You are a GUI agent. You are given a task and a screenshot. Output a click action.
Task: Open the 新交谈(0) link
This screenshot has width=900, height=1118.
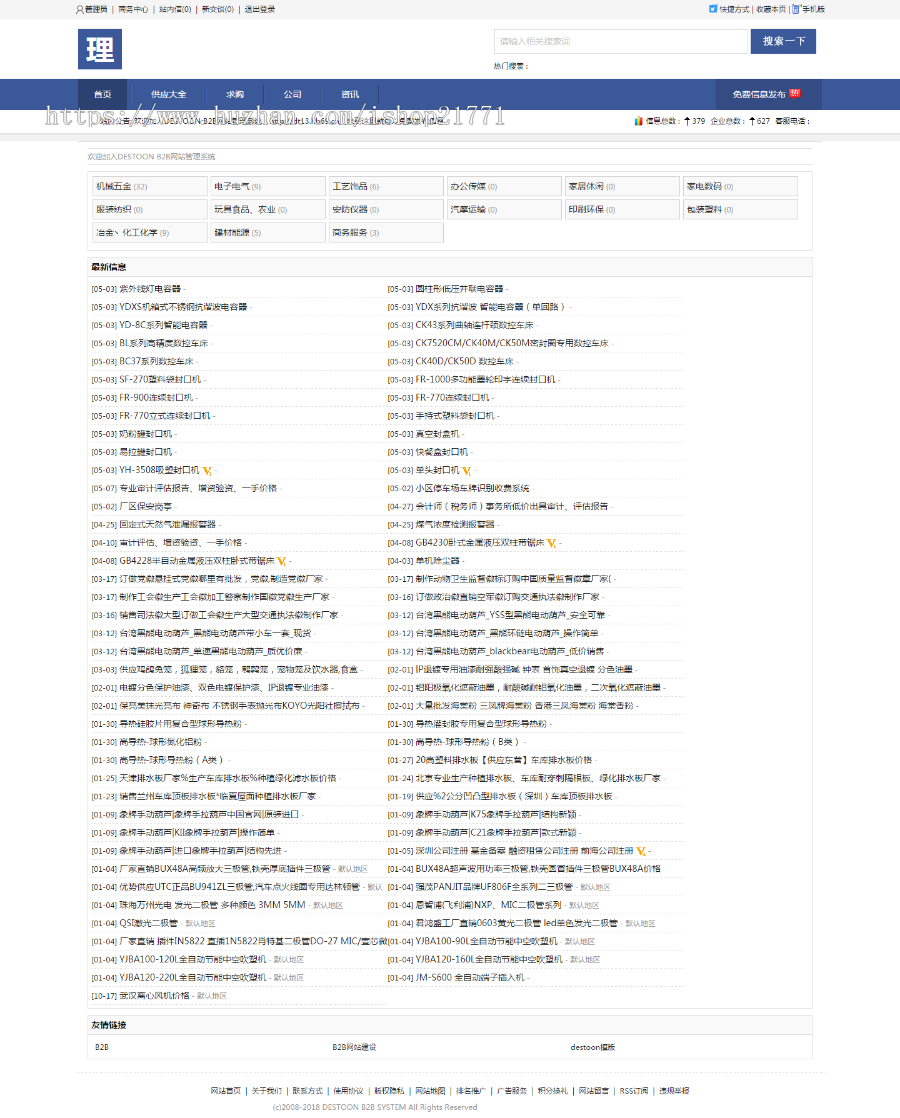click(x=218, y=9)
